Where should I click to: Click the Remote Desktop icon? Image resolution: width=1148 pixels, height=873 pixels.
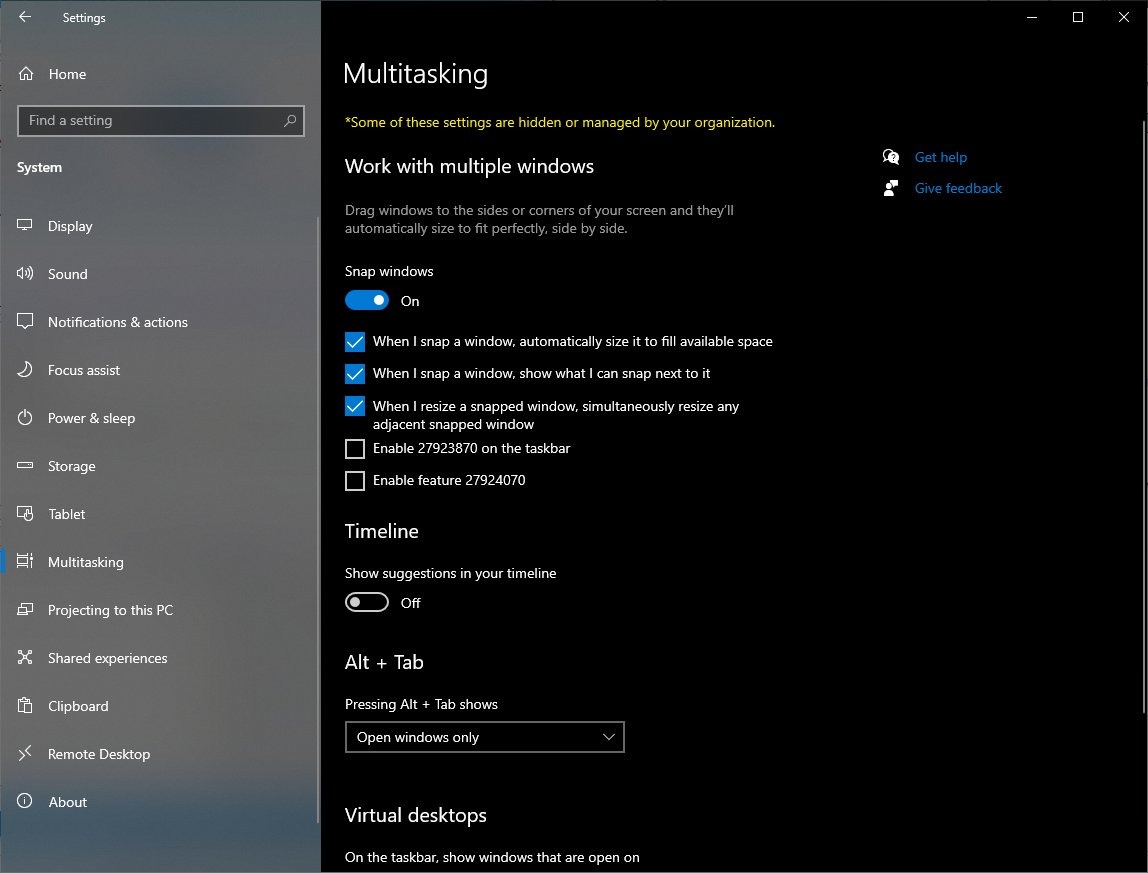26,754
